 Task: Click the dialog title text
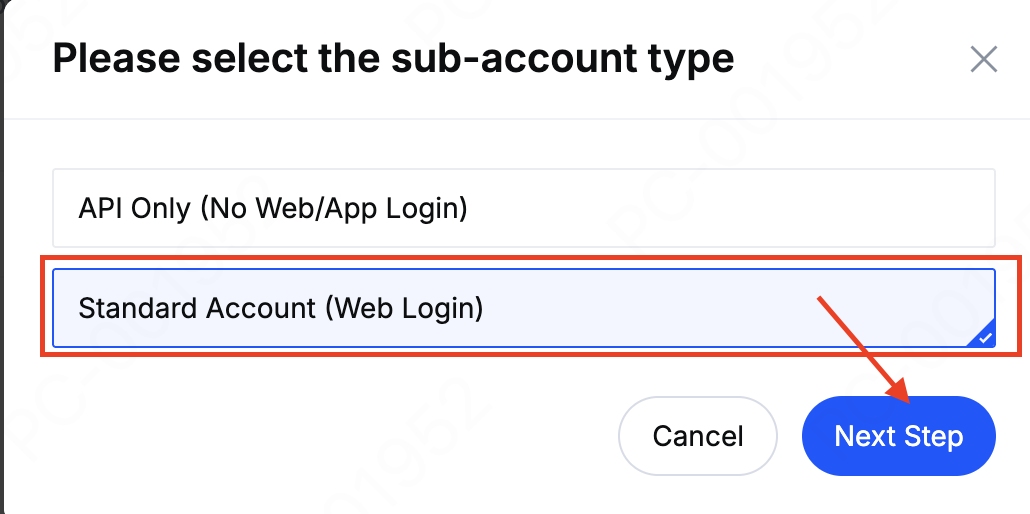click(393, 59)
